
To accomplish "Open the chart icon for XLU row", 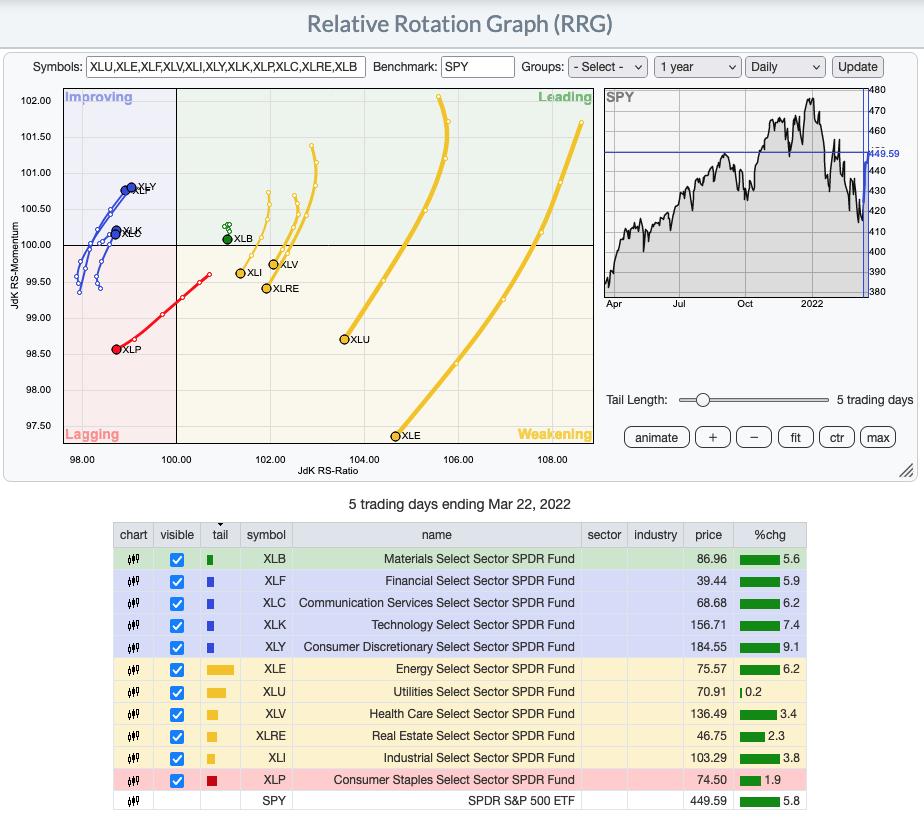I will point(134,692).
